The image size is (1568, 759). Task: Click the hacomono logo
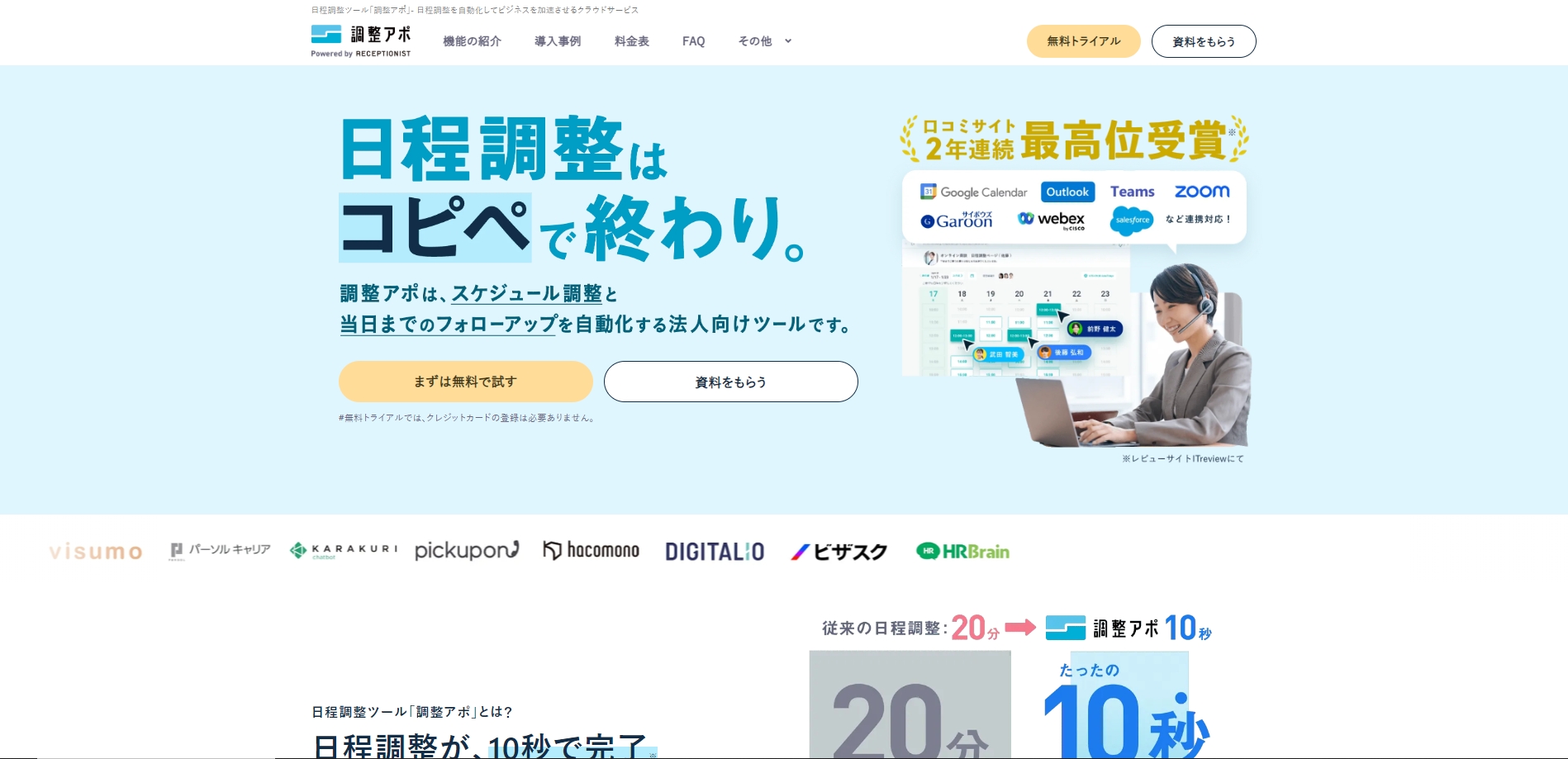click(591, 551)
